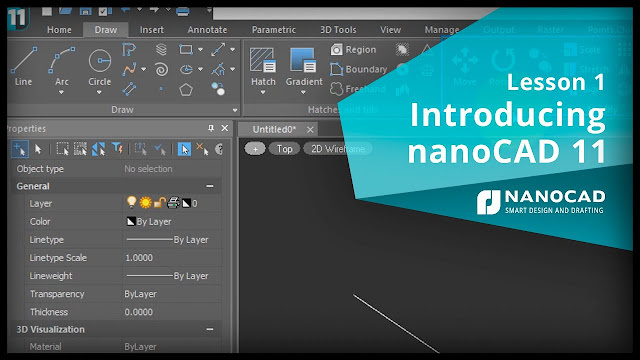
Task: Open the Rectangle tool dropdown arrow
Action: pyautogui.click(x=200, y=50)
